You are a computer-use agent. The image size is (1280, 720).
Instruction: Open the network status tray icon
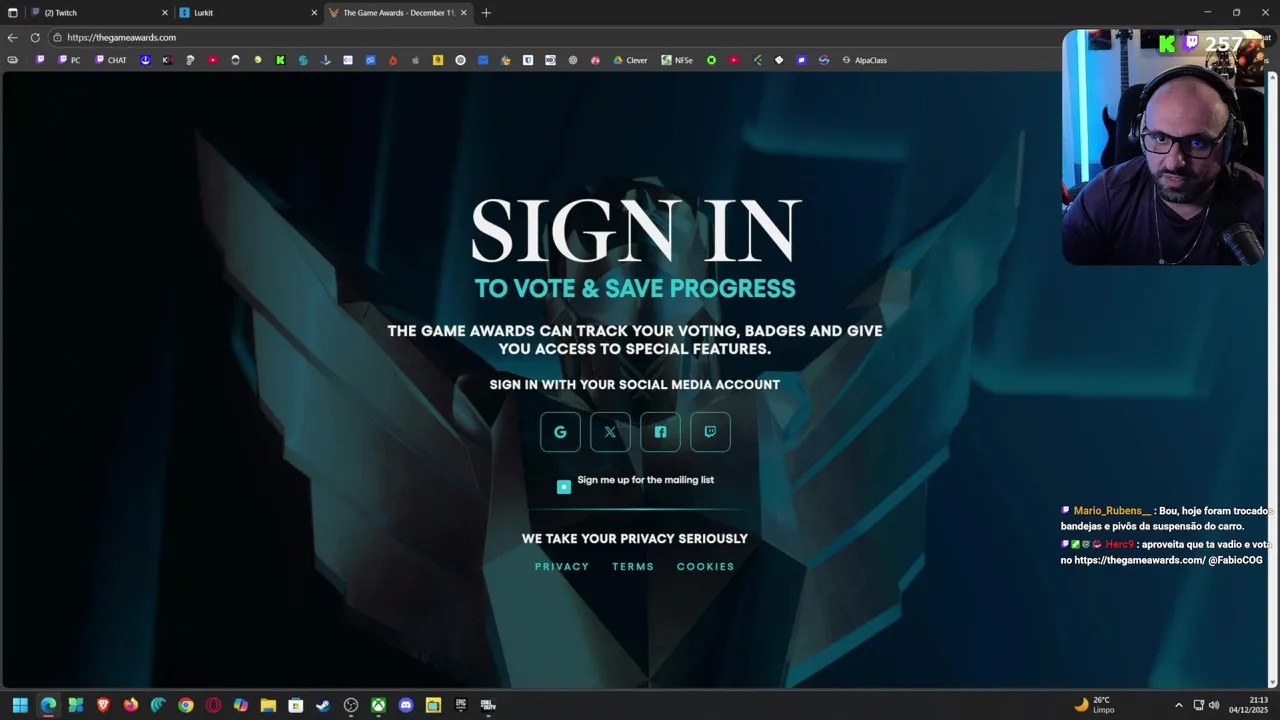(1199, 705)
